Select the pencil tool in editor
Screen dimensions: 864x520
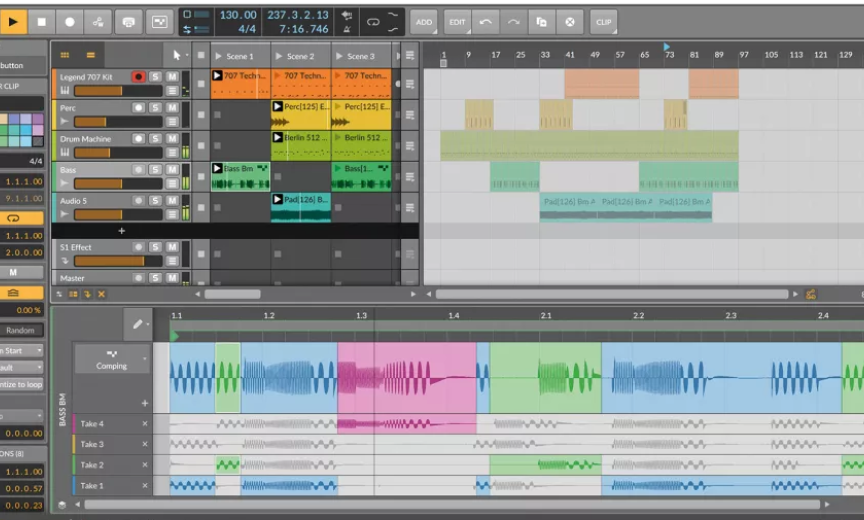[x=136, y=324]
